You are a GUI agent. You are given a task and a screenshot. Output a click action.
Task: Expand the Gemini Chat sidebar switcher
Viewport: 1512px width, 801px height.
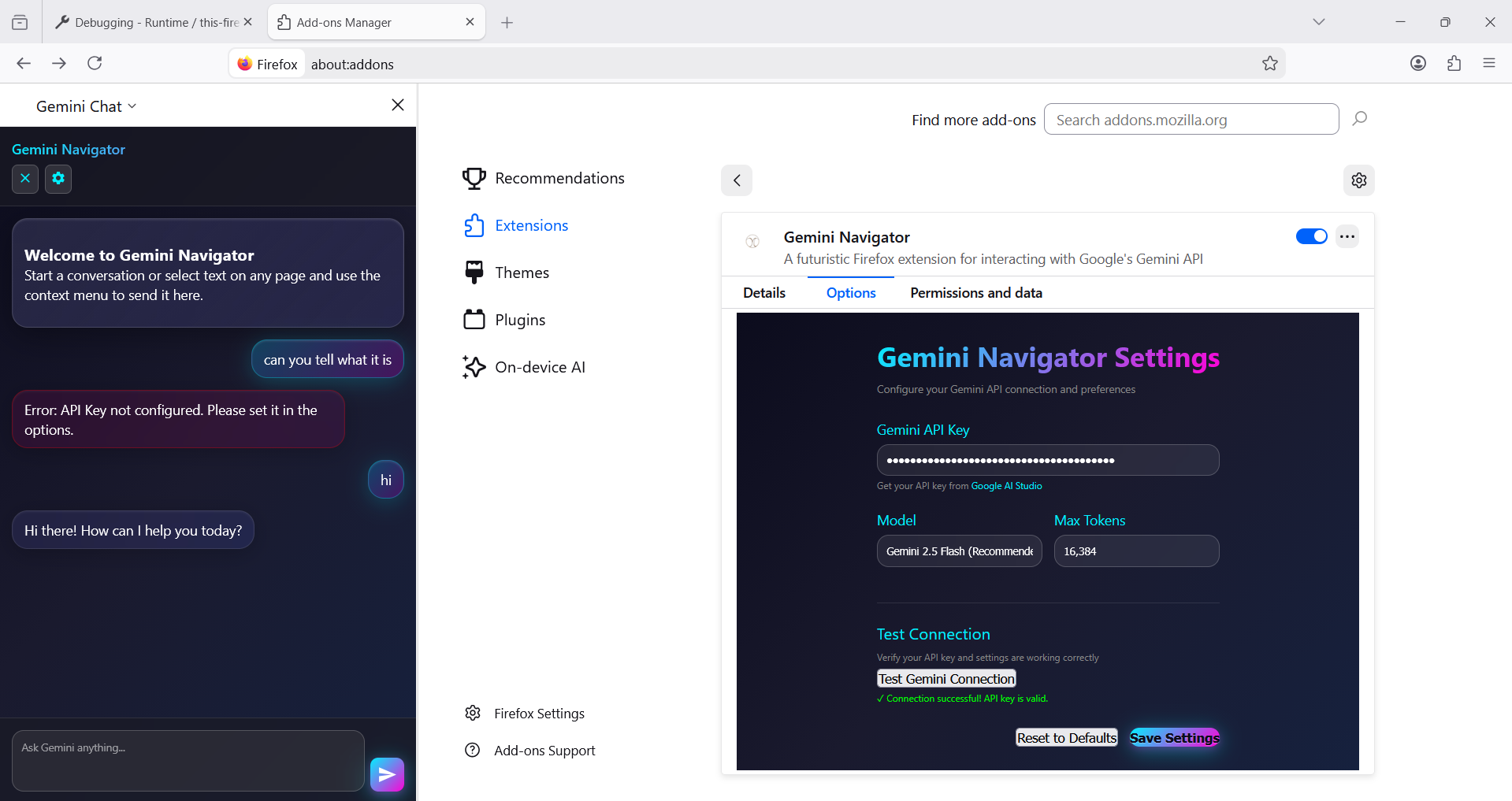86,106
